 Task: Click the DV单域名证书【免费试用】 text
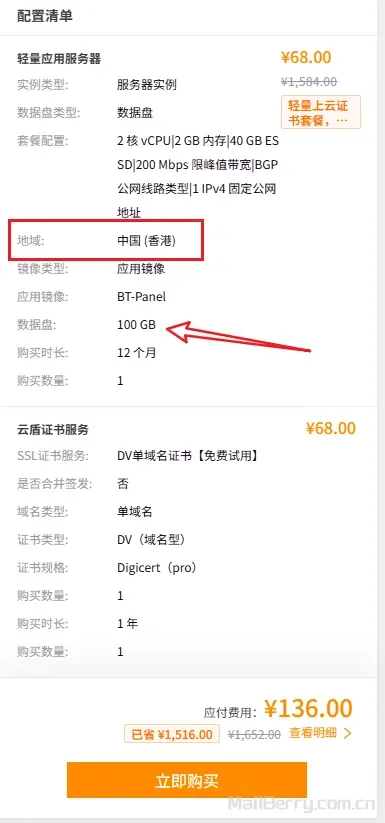tap(188, 456)
